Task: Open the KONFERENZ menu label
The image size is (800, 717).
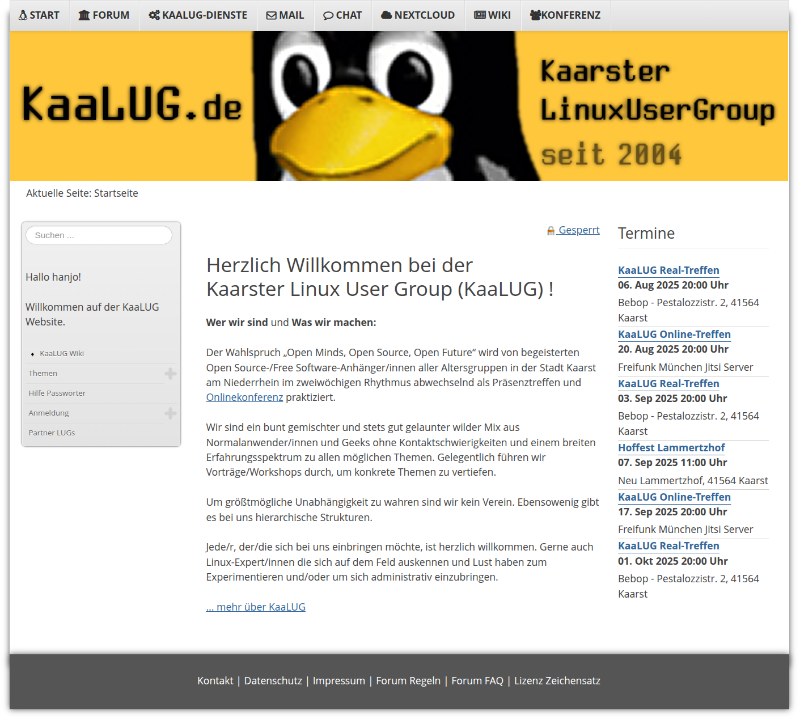Action: (571, 15)
